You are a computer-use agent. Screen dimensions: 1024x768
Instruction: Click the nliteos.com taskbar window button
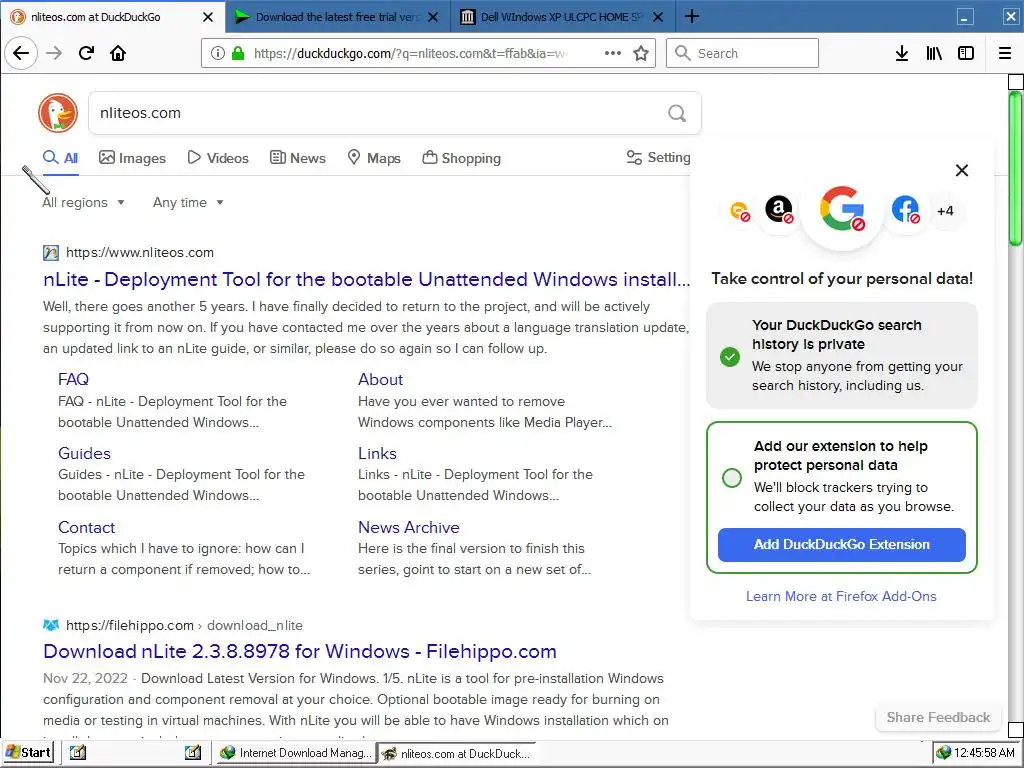coord(457,754)
